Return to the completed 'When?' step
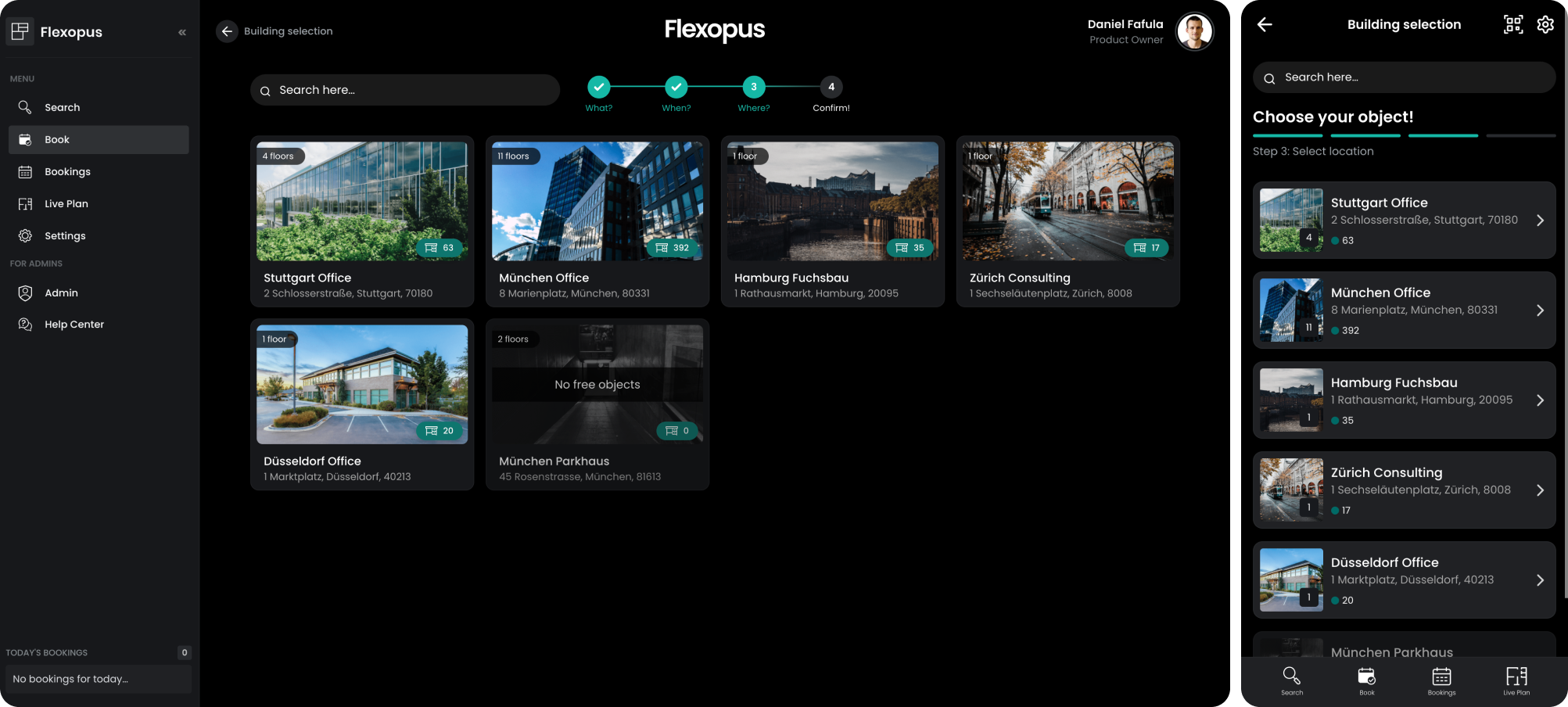1568x707 pixels. tap(676, 87)
